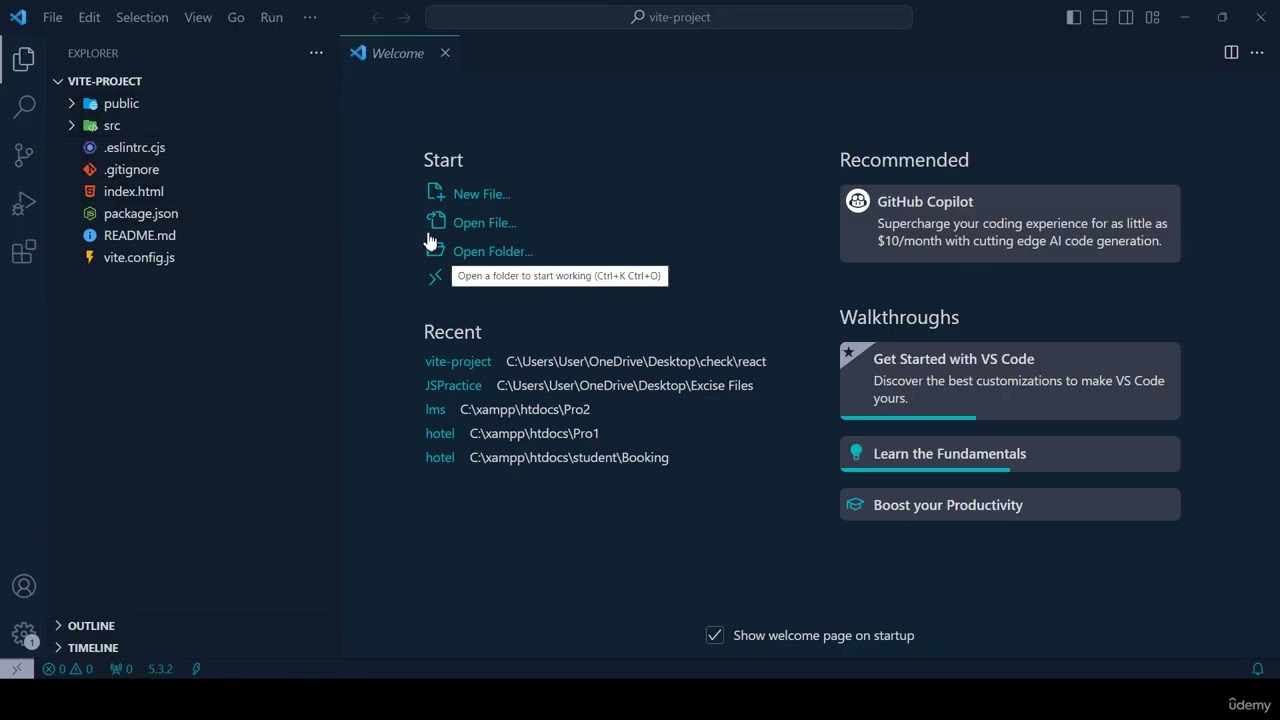Viewport: 1280px width, 720px height.
Task: Click the New File... link
Action: click(x=481, y=194)
